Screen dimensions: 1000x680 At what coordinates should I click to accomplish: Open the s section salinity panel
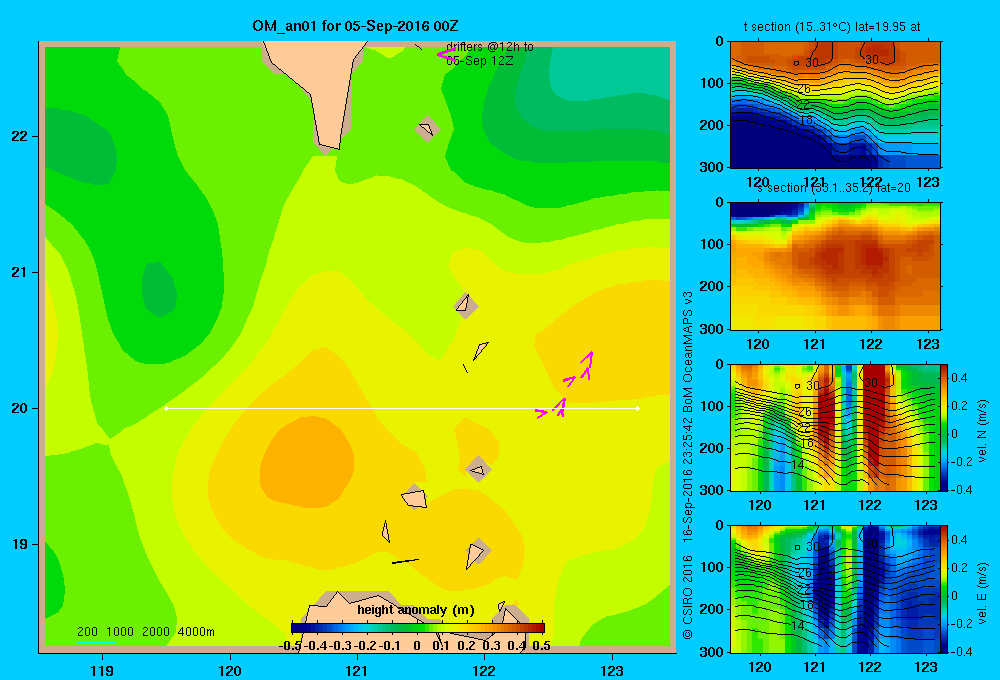tap(835, 266)
